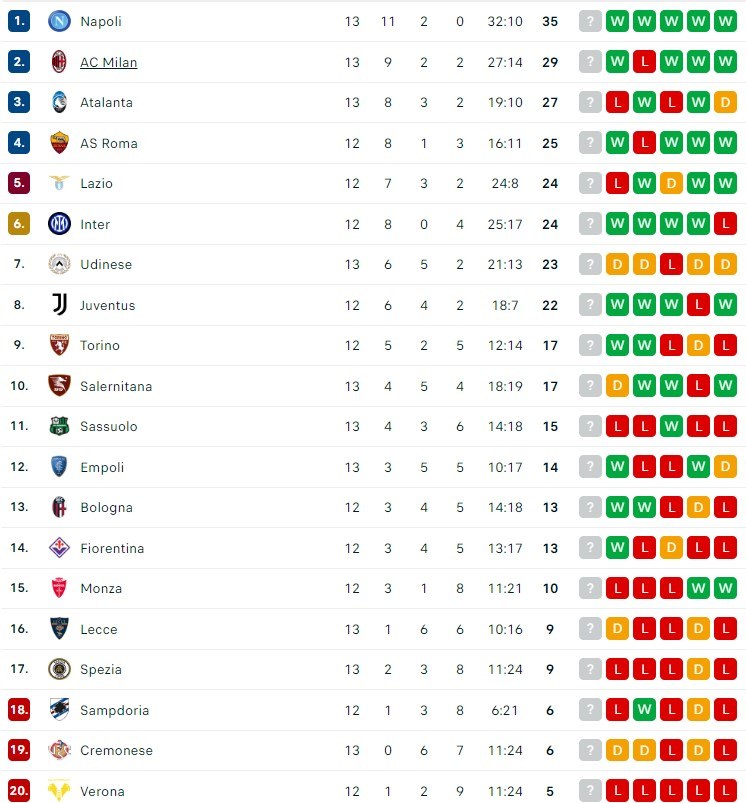Click Lazio's maroon position 5 badge

pyautogui.click(x=19, y=183)
